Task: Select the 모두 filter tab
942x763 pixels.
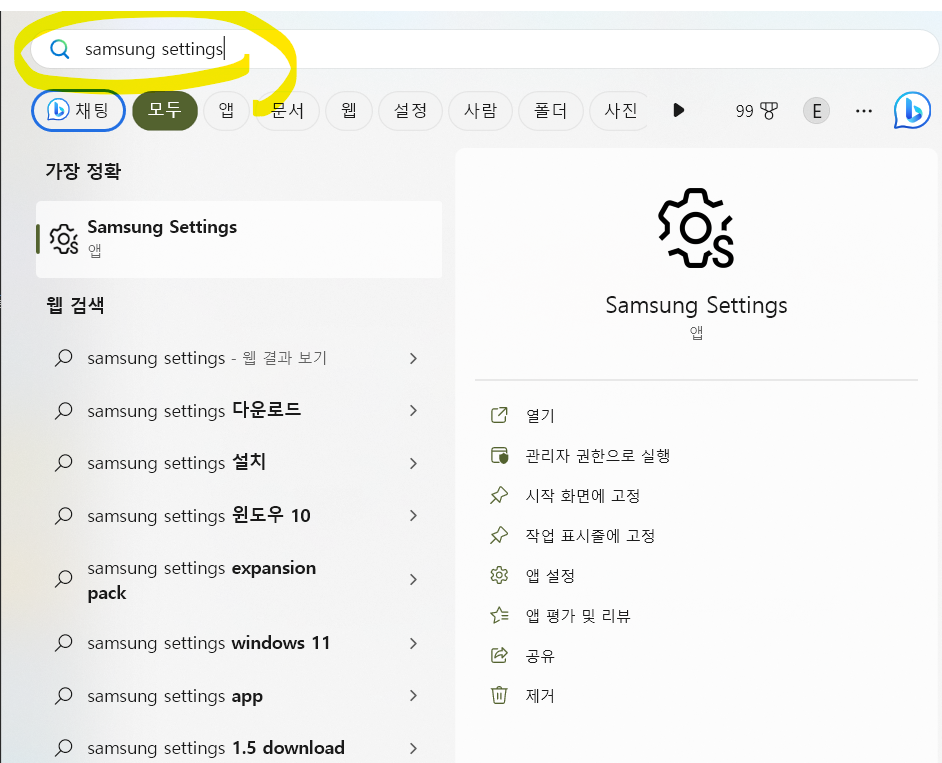Action: (165, 111)
